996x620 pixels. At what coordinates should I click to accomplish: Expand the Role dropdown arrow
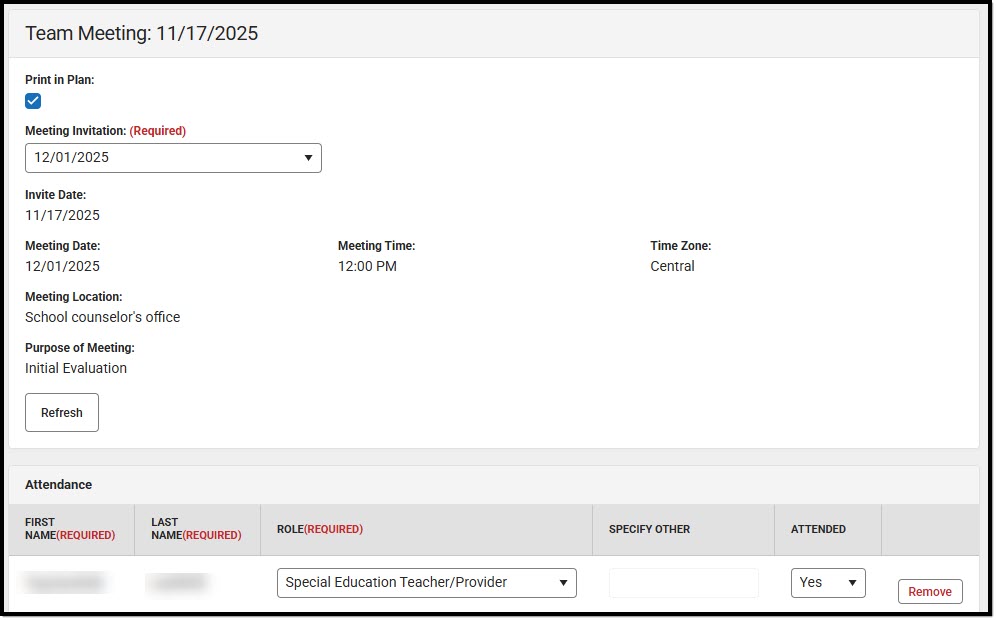[564, 582]
